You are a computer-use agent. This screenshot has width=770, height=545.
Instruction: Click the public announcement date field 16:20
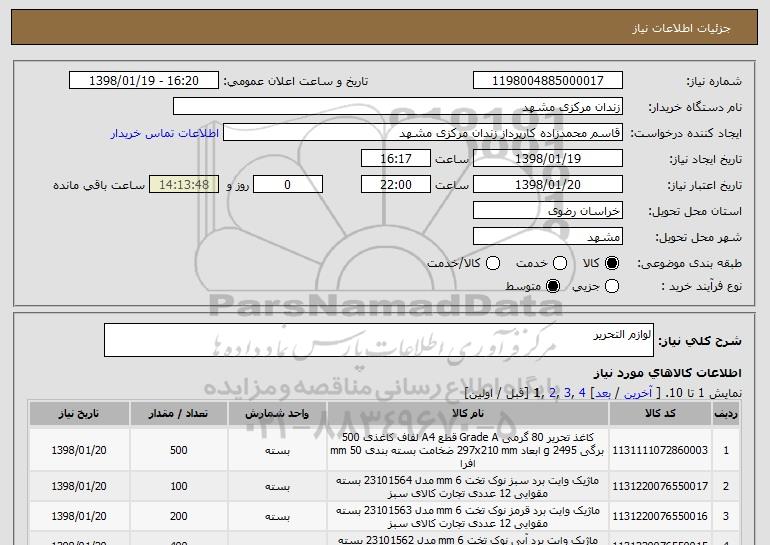[144, 80]
